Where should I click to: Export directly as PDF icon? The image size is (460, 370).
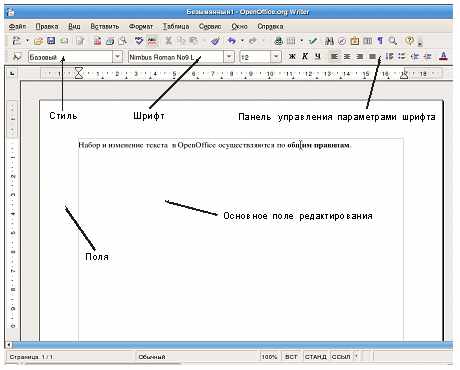point(97,41)
